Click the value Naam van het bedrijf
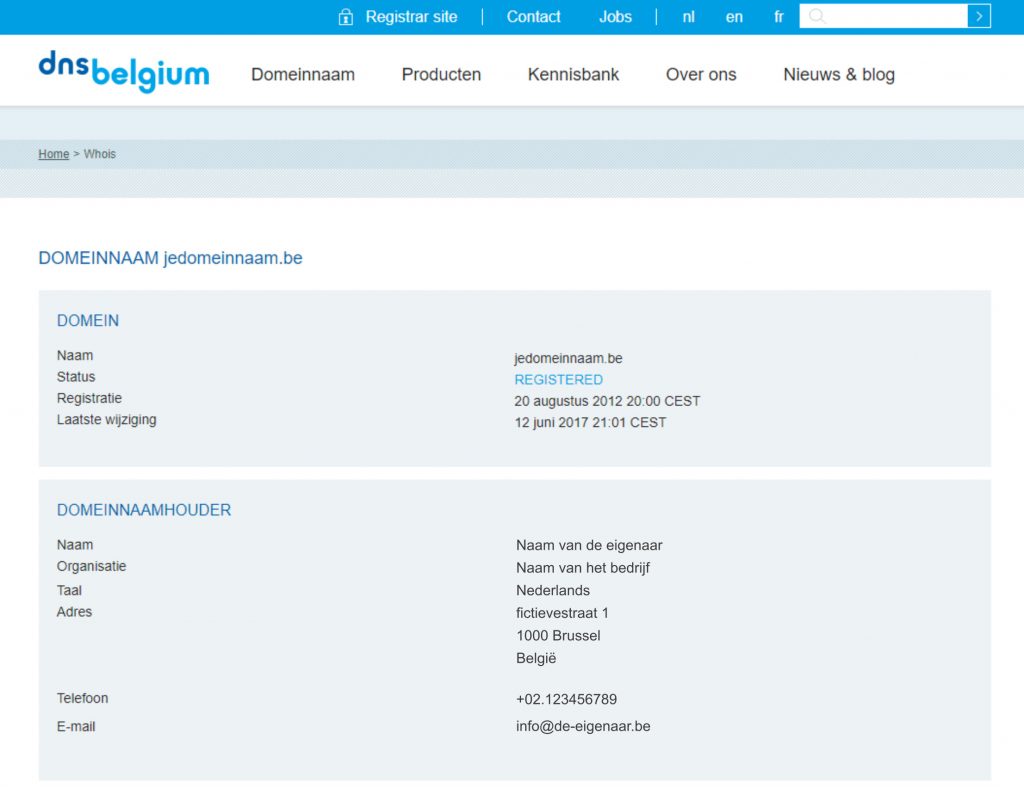This screenshot has width=1024, height=788. tap(583, 568)
